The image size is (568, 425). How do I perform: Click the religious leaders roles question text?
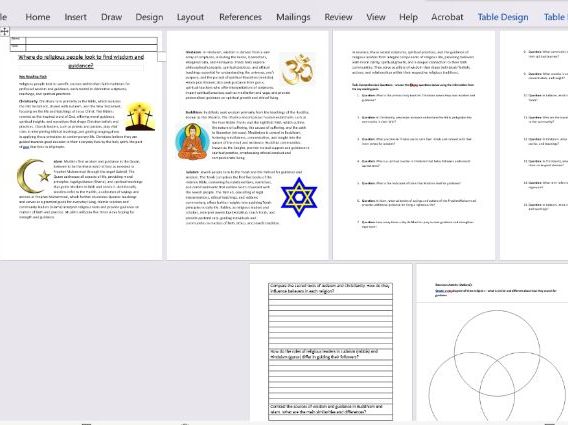324,354
